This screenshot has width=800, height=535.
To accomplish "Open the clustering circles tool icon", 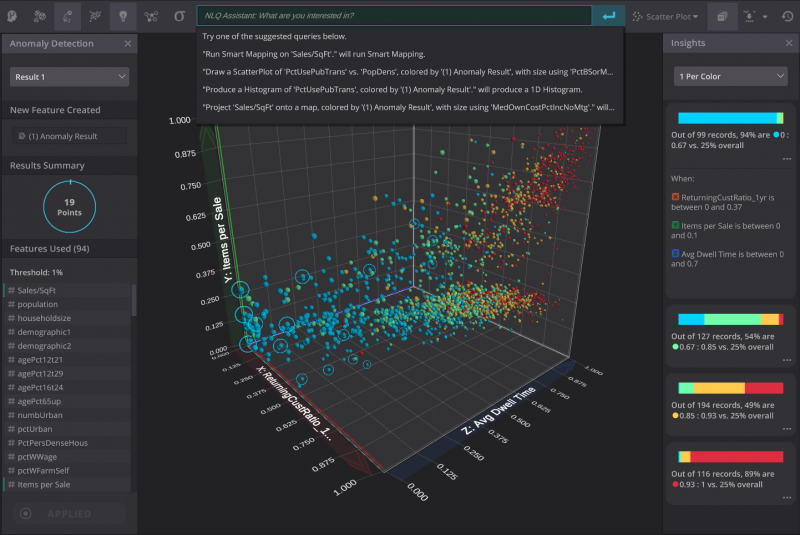I will point(39,16).
